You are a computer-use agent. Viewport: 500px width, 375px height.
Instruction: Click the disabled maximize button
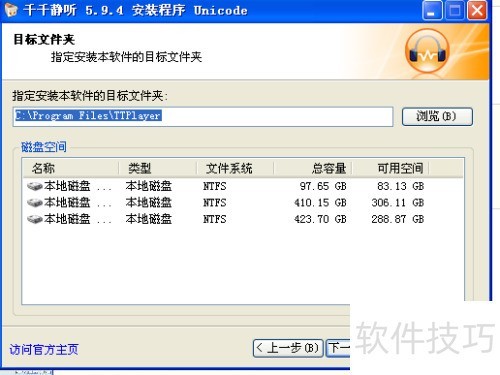pyautogui.click(x=455, y=11)
